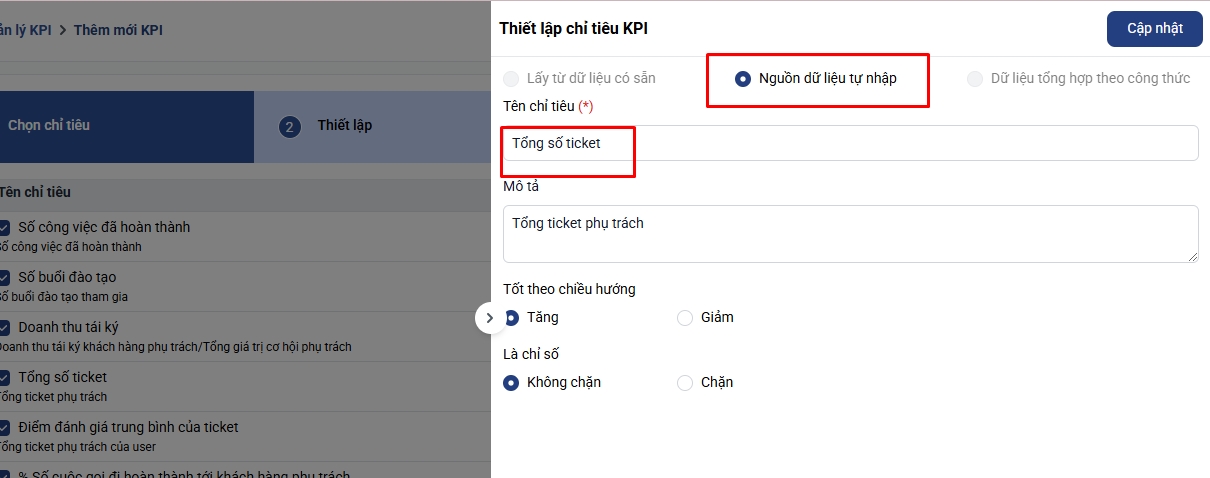Uncheck 'Số công việc đã hoàn thành' checkbox
The image size is (1210, 478).
tap(4, 228)
